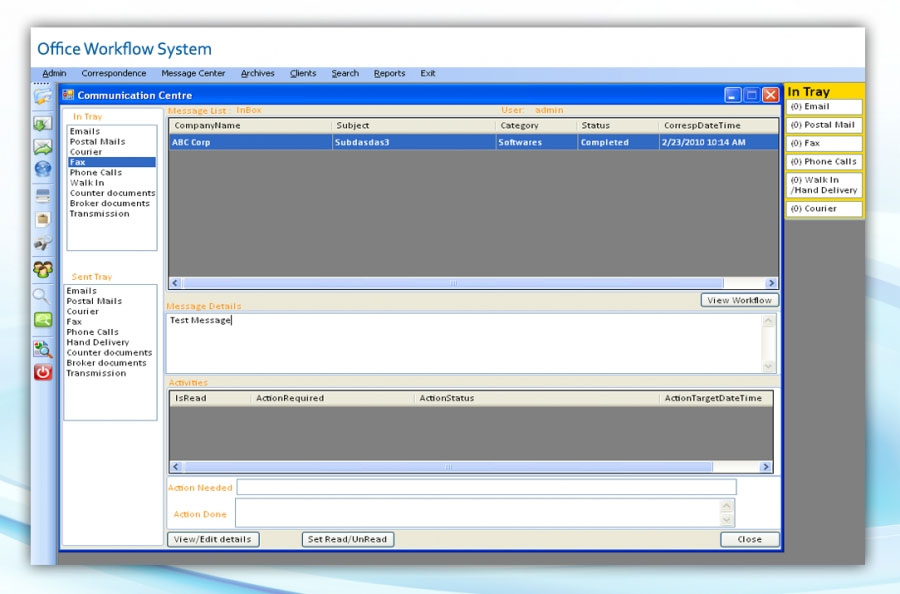Select Postal Mails in the In Tray list

coord(97,142)
